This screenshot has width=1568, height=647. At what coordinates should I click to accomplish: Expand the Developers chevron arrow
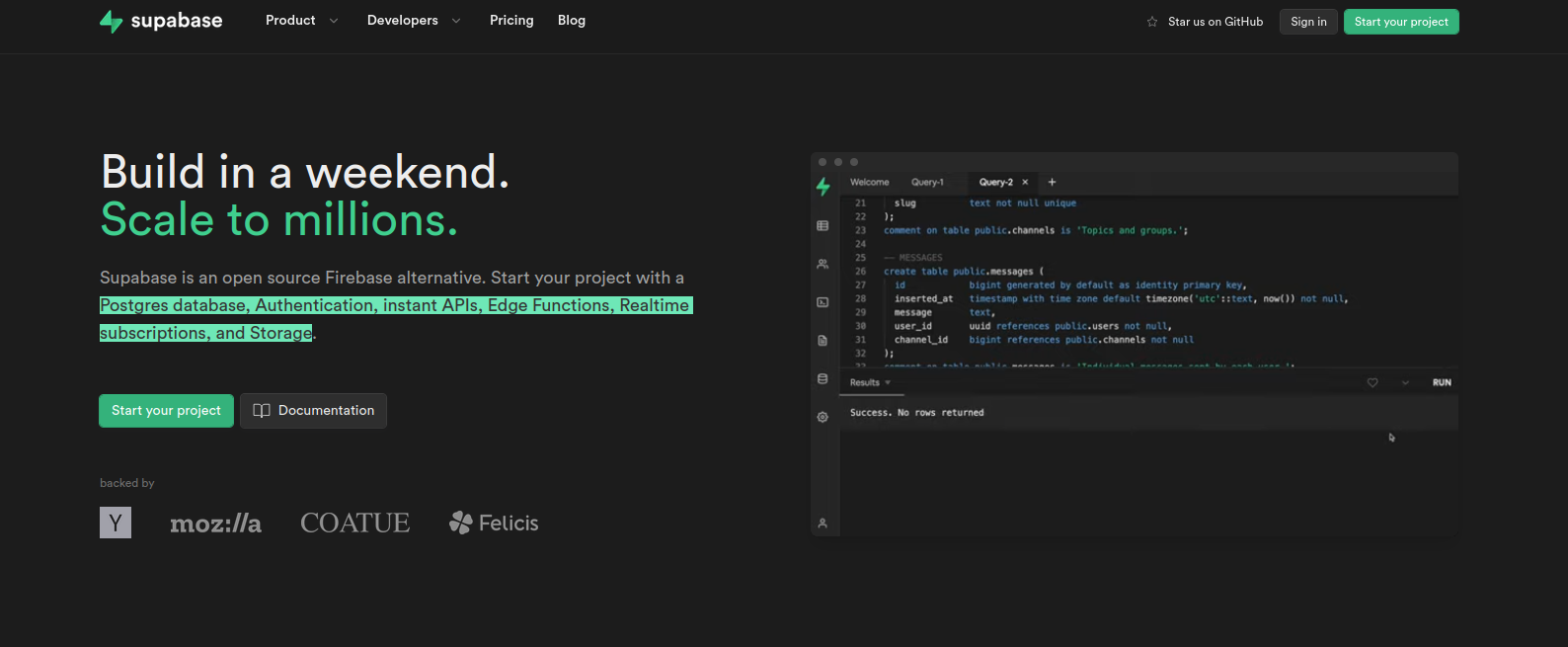click(x=456, y=21)
